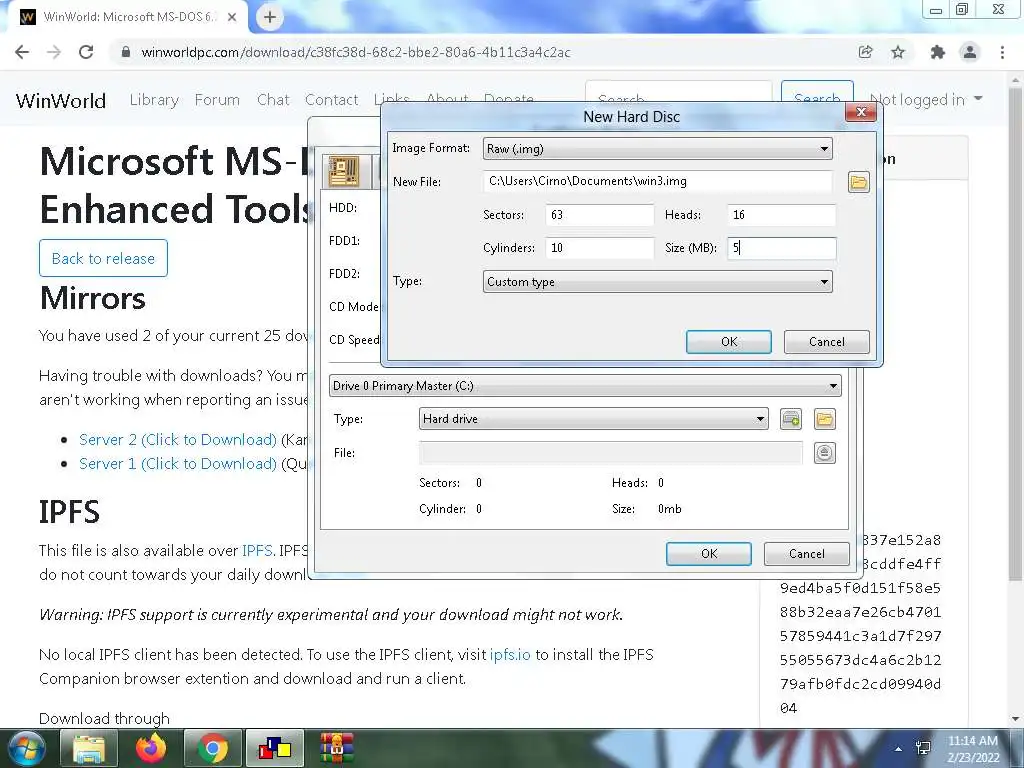Open the Library menu item
This screenshot has height=768, width=1024.
pos(154,100)
